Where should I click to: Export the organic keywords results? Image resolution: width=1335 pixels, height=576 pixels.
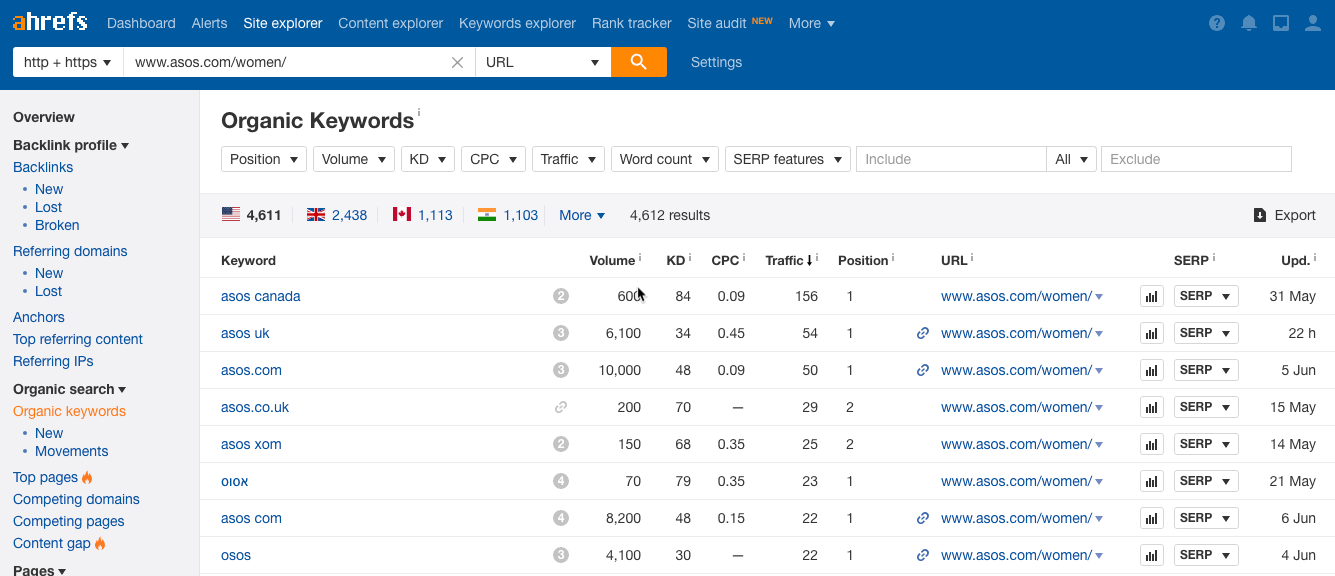point(1285,215)
